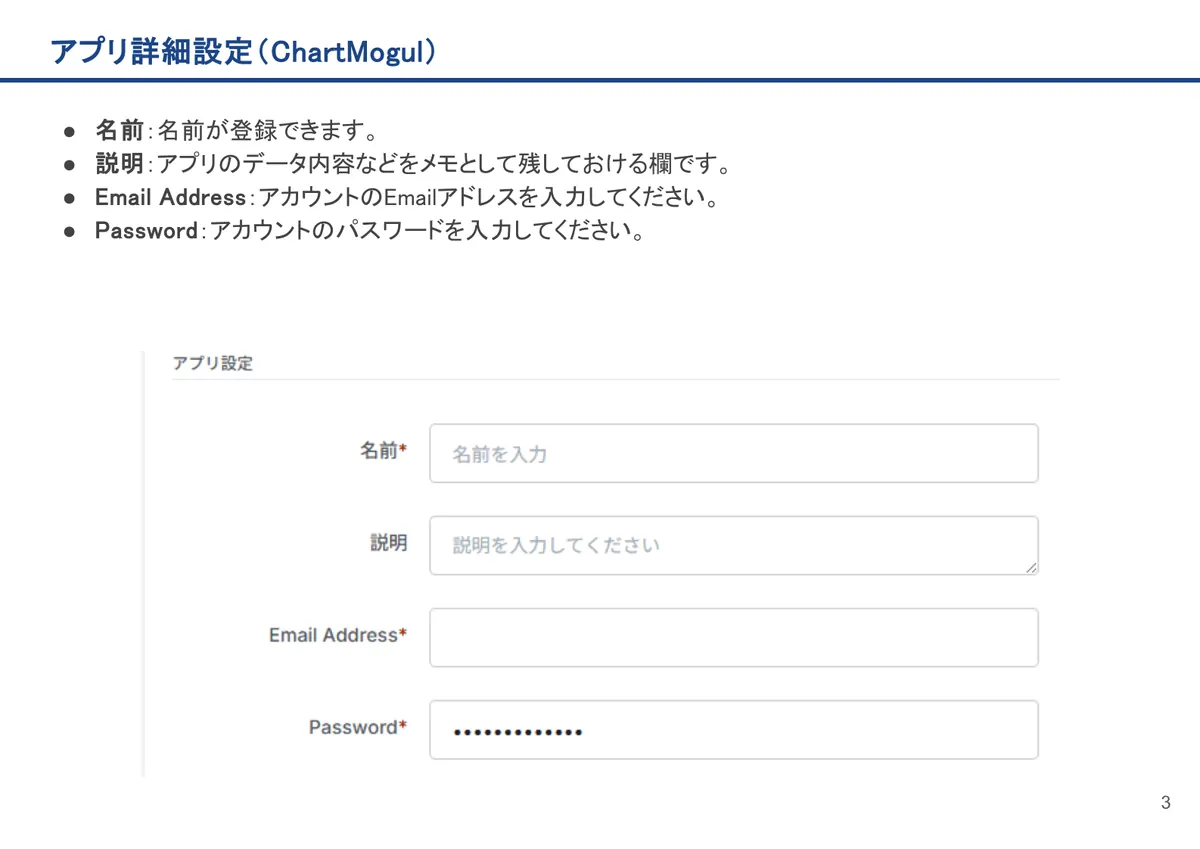Image resolution: width=1200 pixels, height=849 pixels.
Task: Click the 名前 name input field
Action: [x=734, y=453]
